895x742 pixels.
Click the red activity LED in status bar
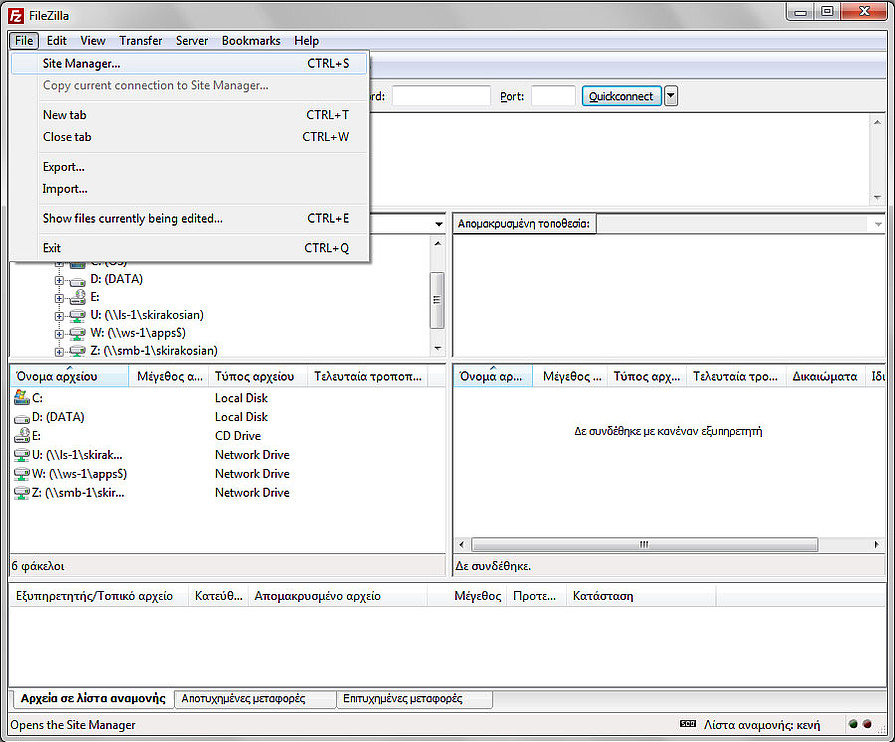coord(867,724)
